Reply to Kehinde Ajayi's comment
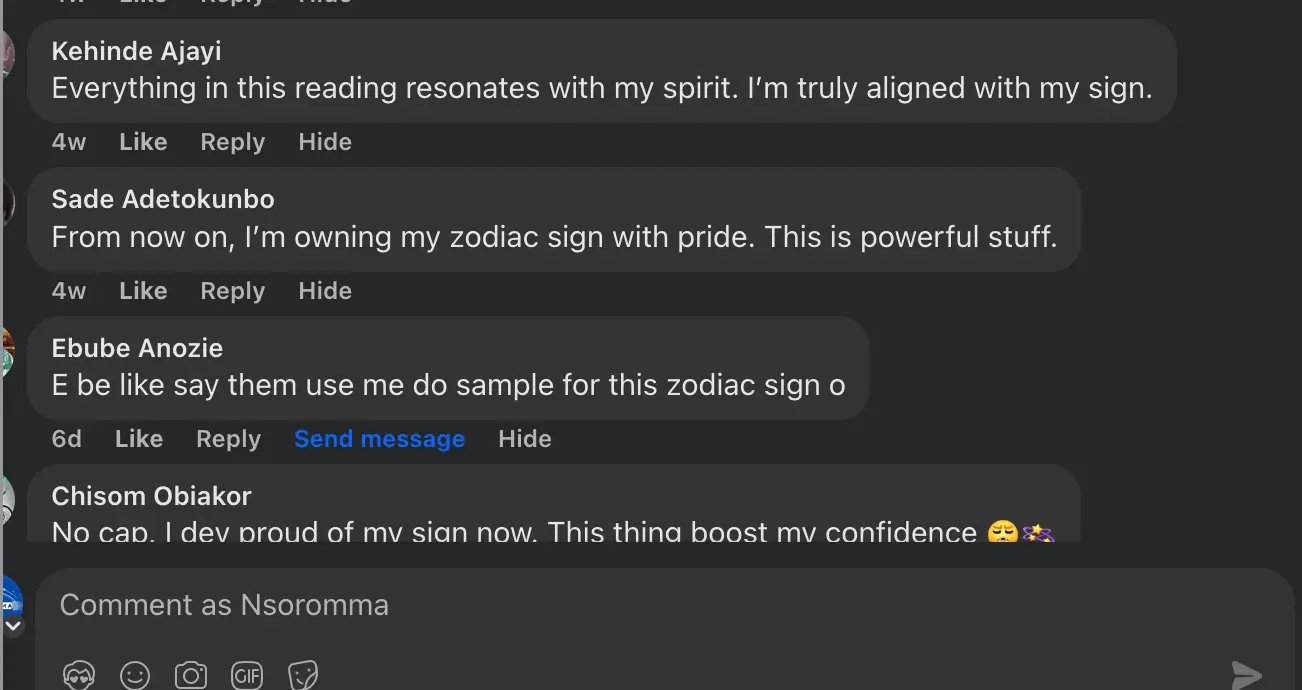The height and width of the screenshot is (690, 1302). click(x=232, y=141)
